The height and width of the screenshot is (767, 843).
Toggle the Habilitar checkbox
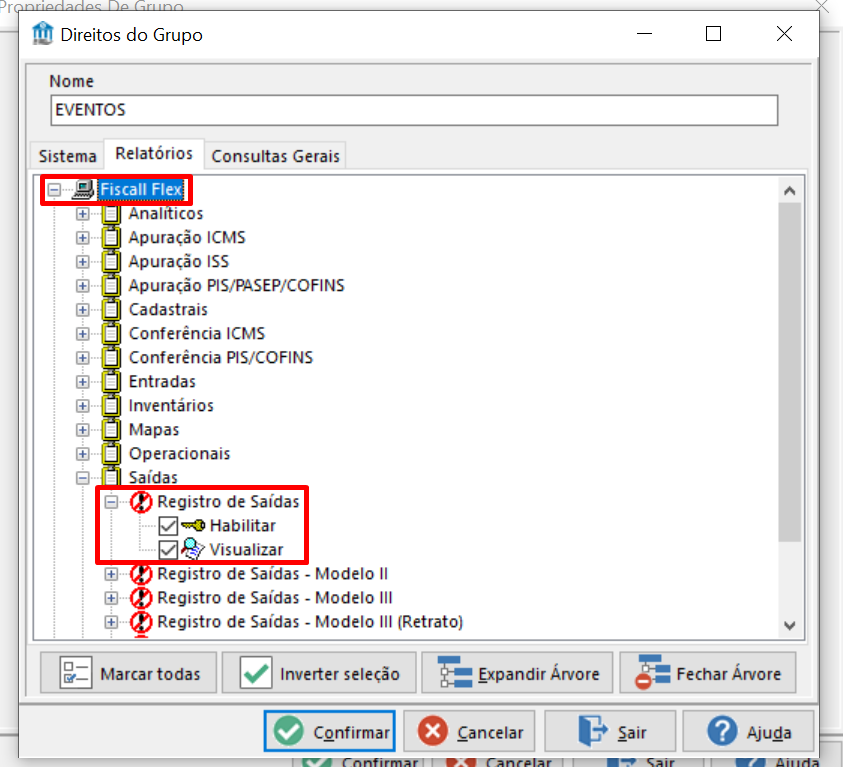(168, 526)
